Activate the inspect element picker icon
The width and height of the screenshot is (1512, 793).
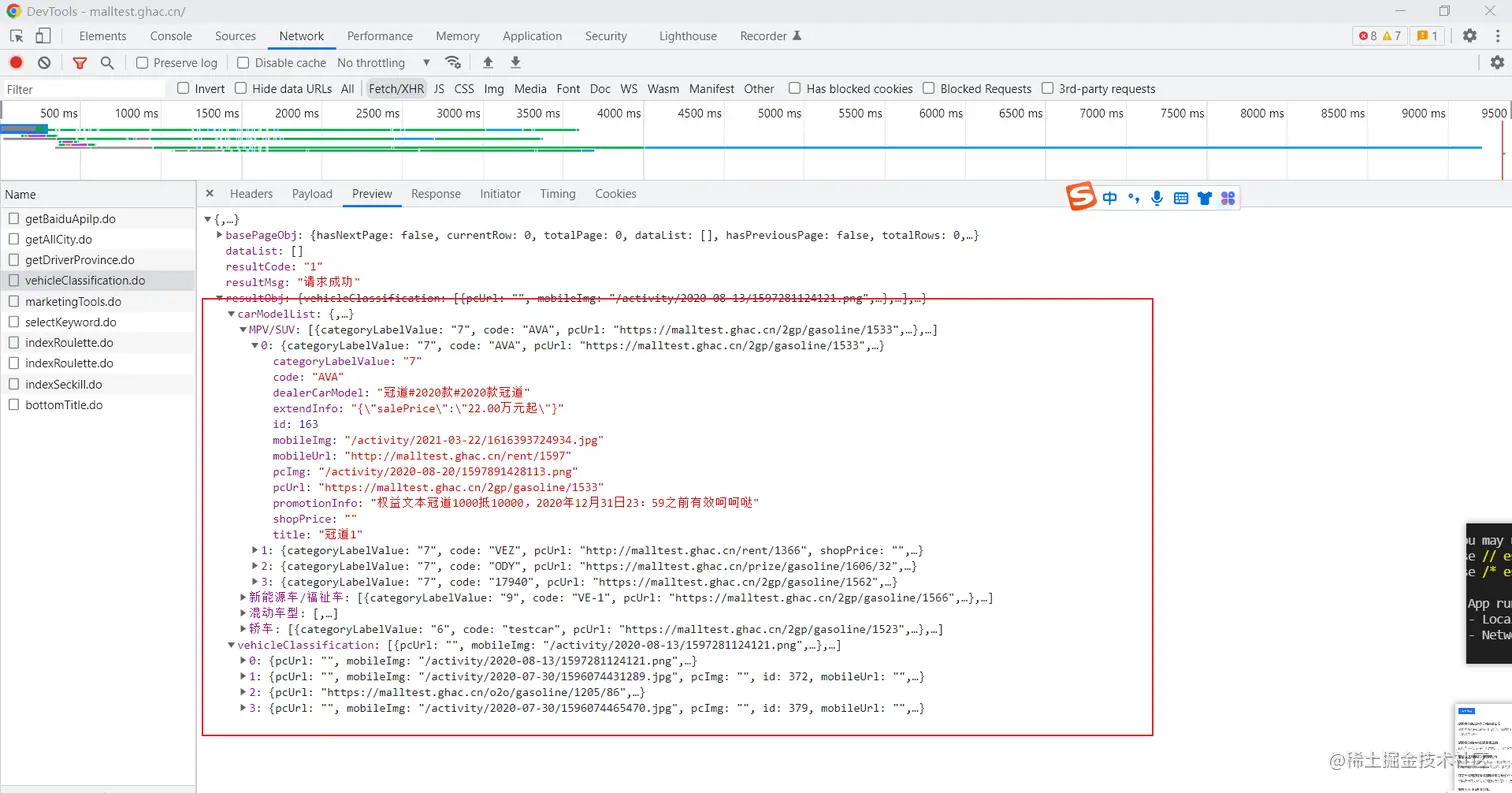[17, 36]
